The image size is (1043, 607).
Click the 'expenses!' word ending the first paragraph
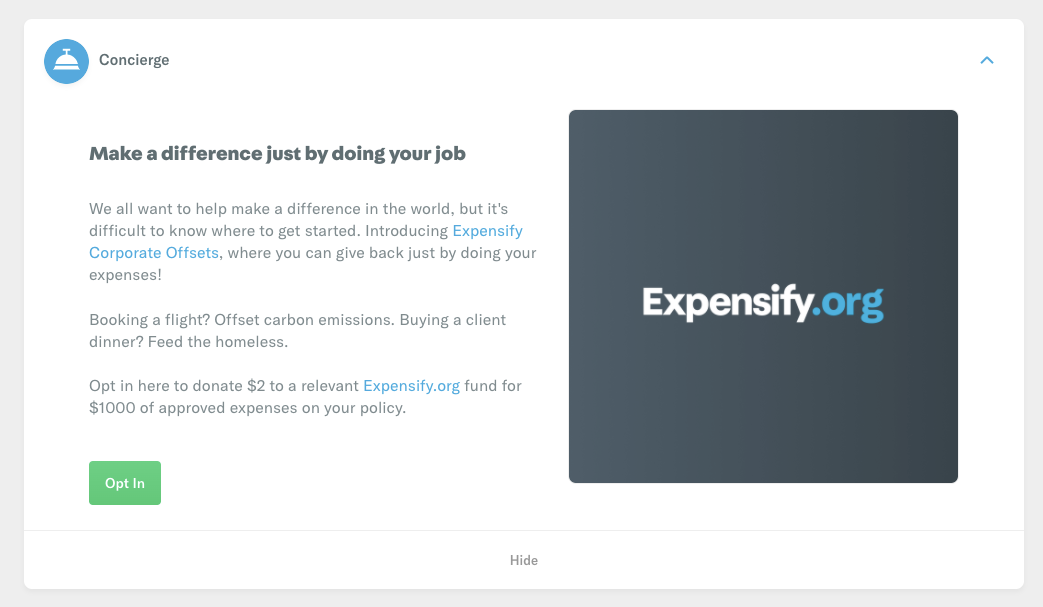click(125, 275)
